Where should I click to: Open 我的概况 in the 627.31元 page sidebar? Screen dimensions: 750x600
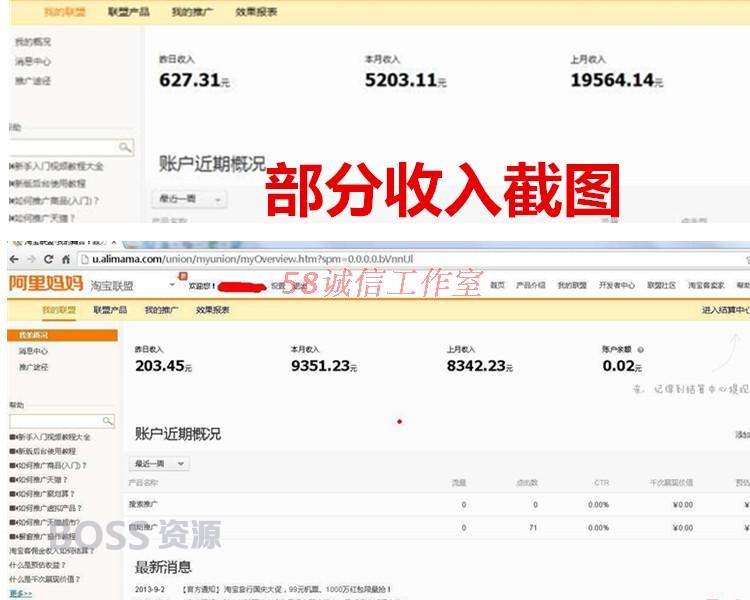33,42
